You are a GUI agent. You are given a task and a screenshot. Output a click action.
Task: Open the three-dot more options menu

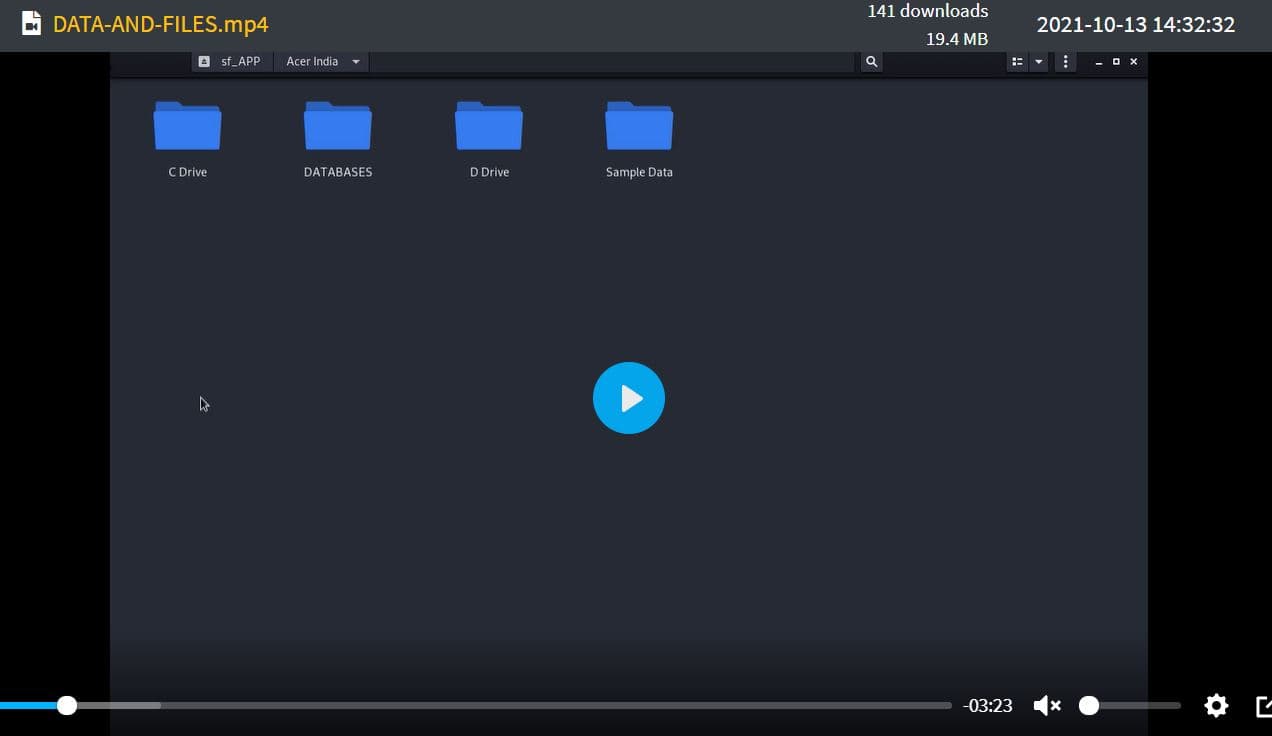tap(1065, 62)
